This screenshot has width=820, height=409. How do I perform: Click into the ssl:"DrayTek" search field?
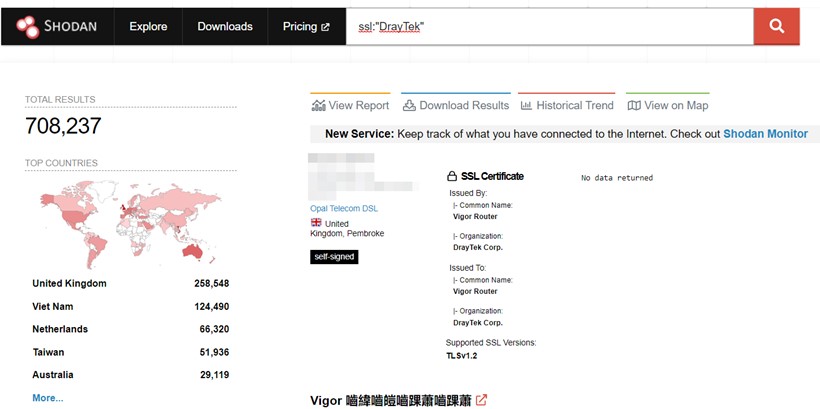tap(550, 27)
